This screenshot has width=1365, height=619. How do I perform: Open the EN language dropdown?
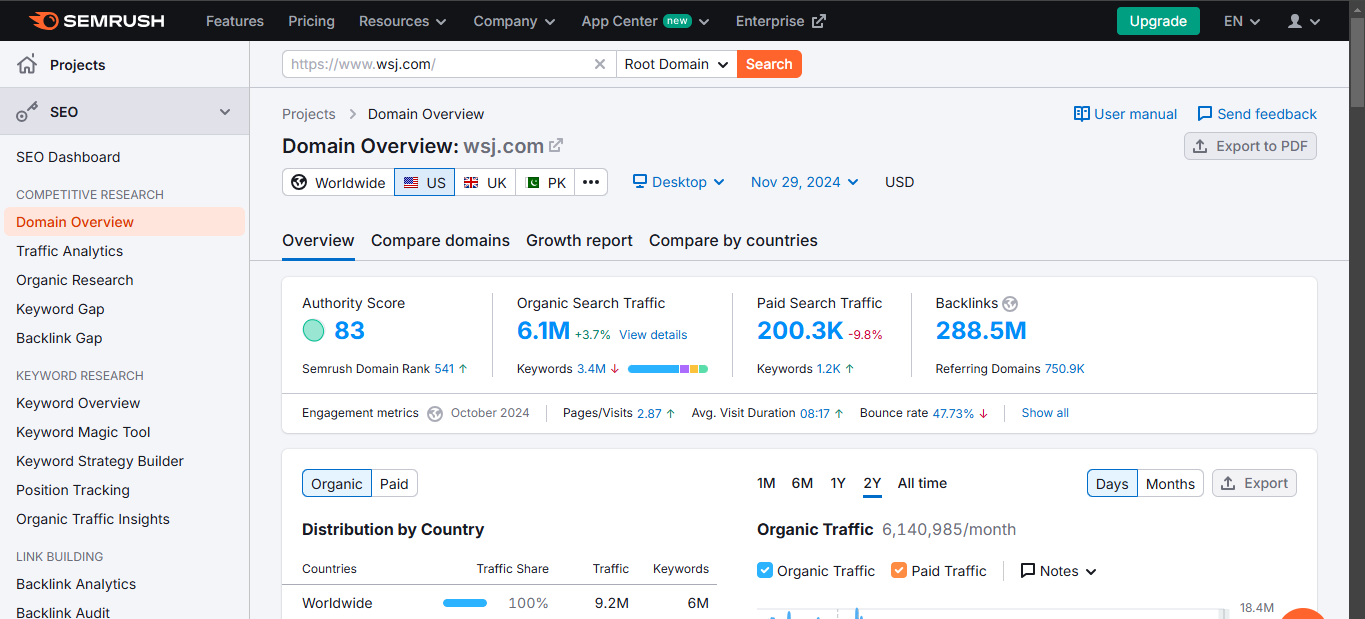click(x=1242, y=21)
